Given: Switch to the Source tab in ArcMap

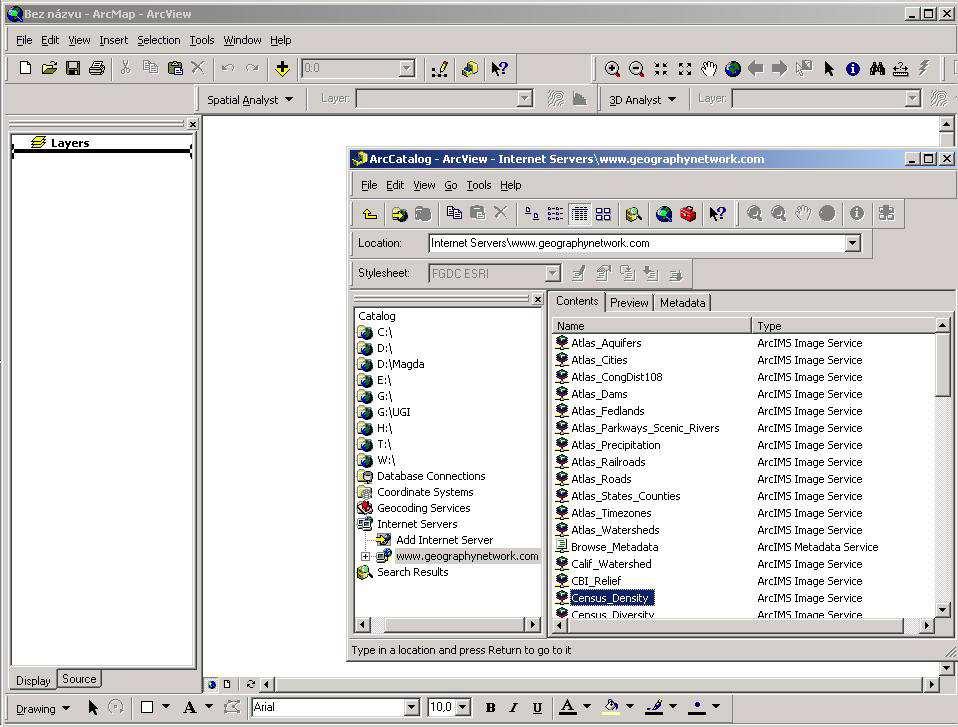Looking at the screenshot, I should (79, 679).
